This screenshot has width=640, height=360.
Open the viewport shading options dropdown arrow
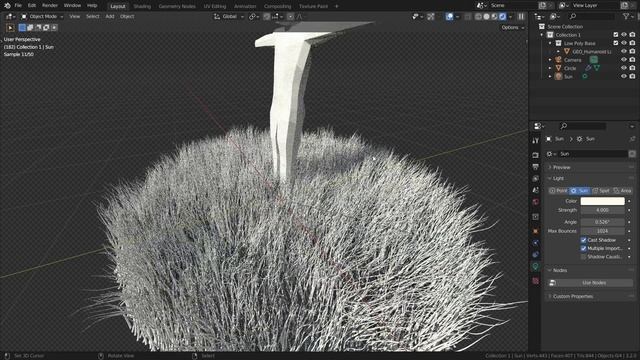tap(511, 17)
